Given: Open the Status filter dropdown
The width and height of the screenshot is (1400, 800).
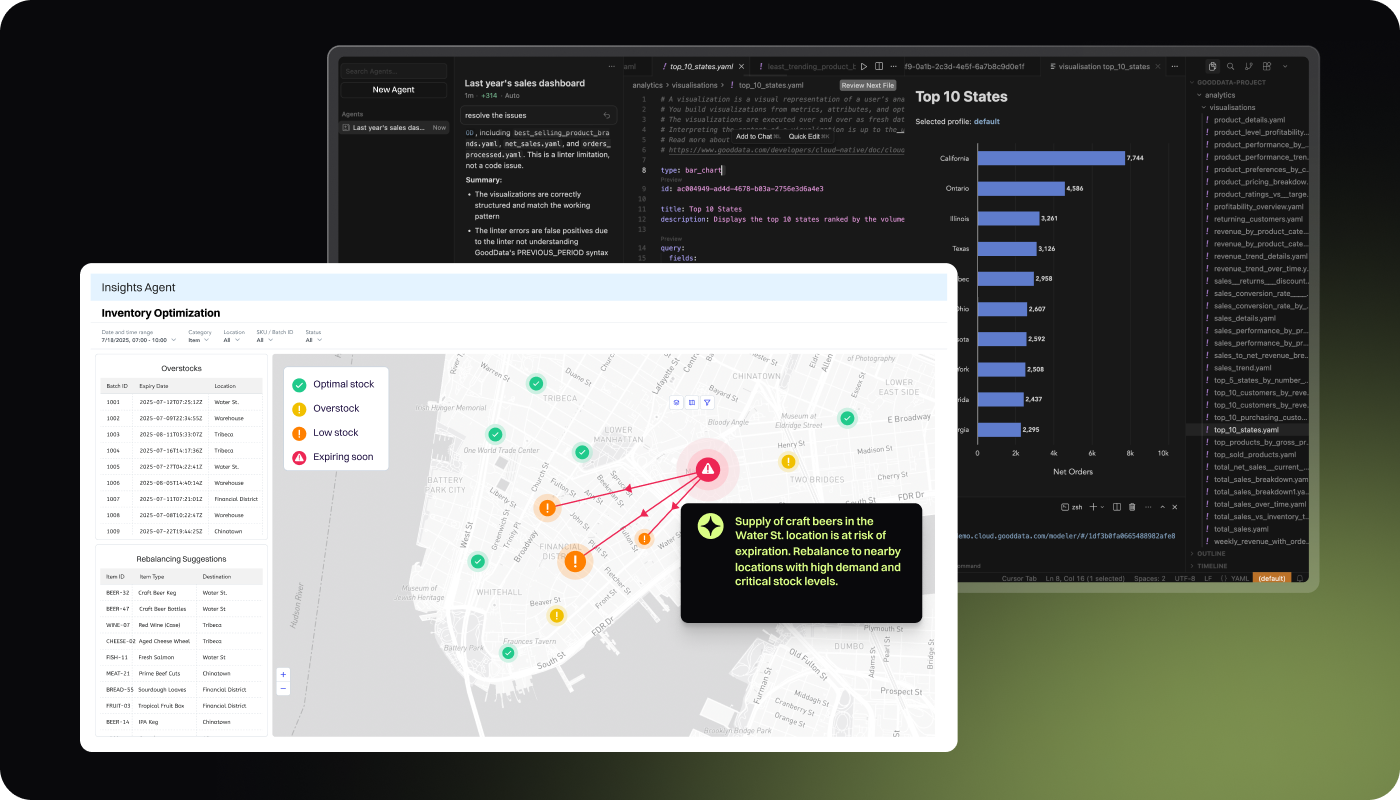Looking at the screenshot, I should 313,340.
